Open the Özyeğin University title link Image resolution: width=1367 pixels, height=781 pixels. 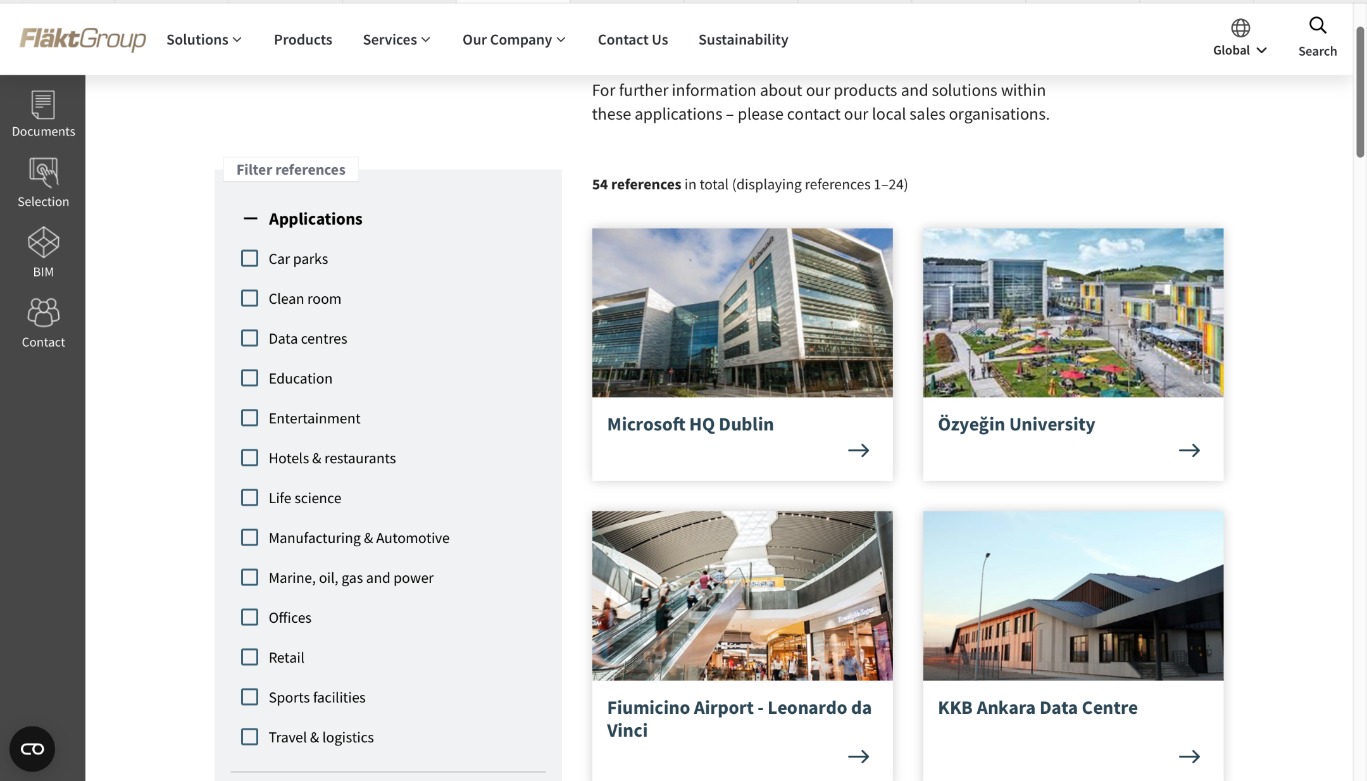click(x=1016, y=424)
